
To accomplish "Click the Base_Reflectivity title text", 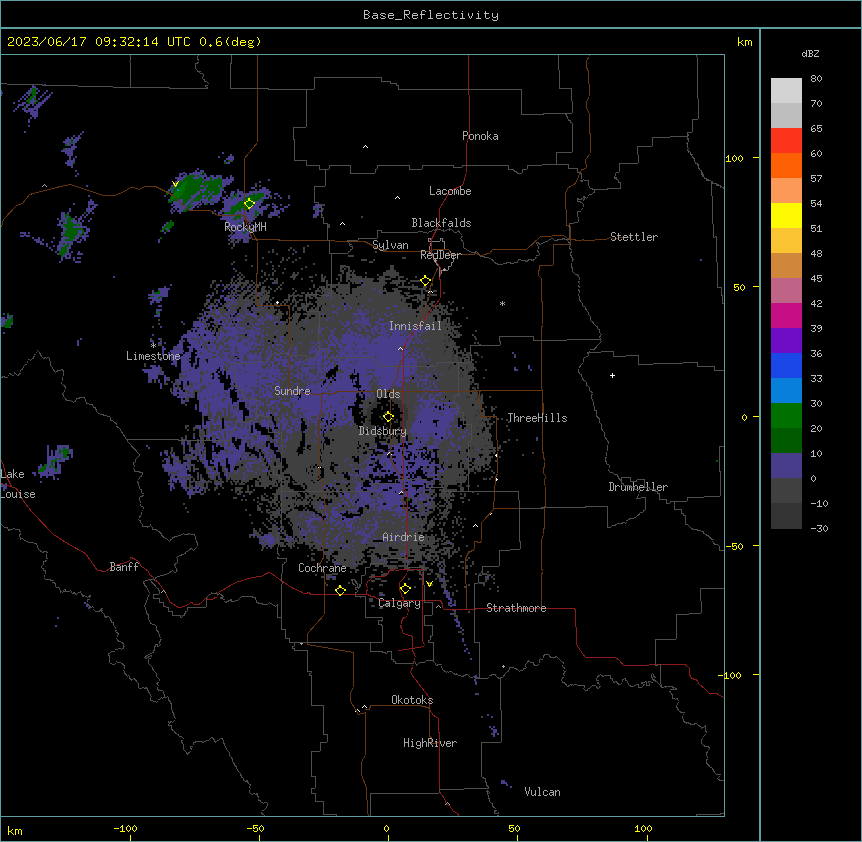I will (431, 15).
